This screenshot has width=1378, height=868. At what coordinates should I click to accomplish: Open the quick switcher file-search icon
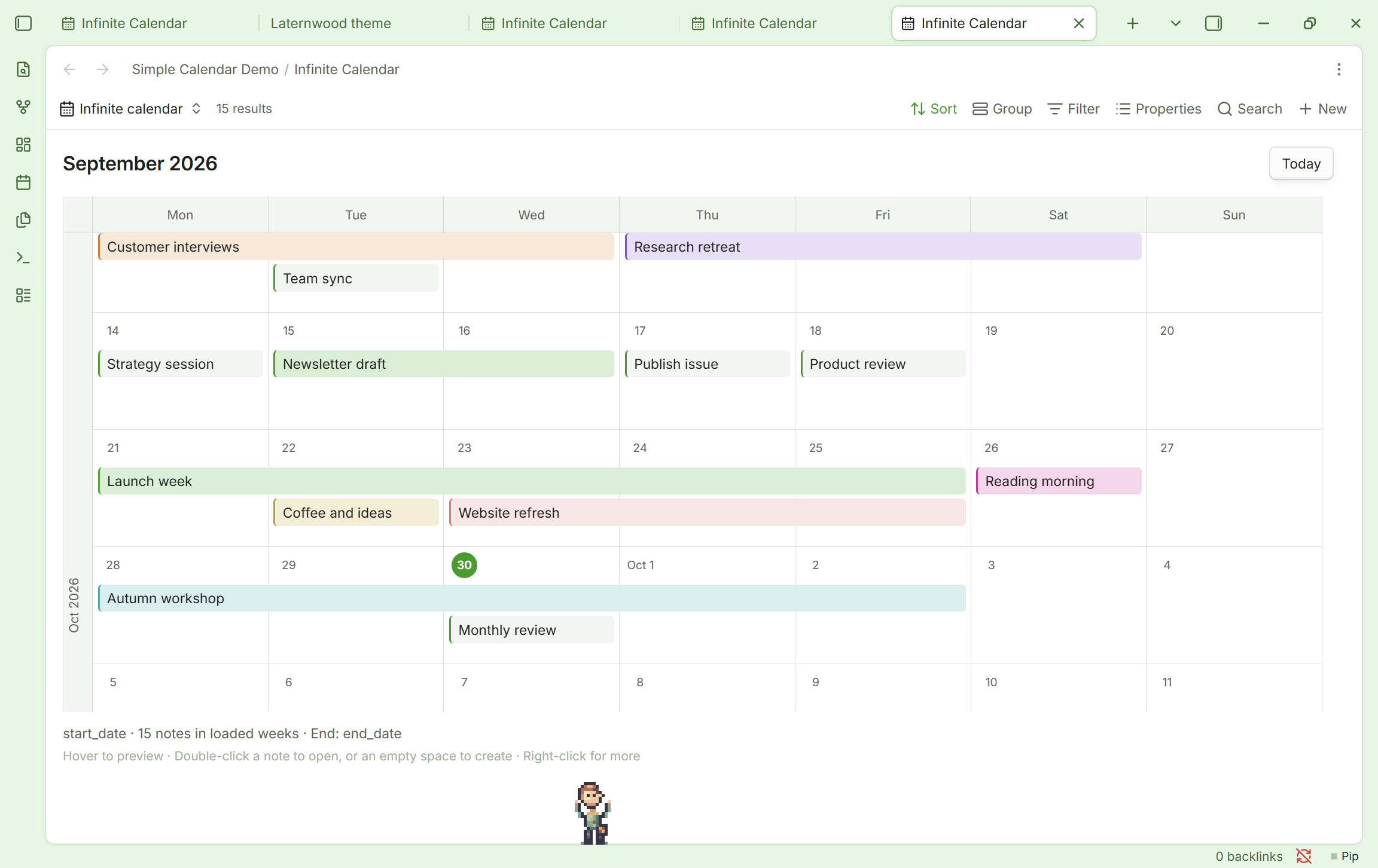point(23,69)
